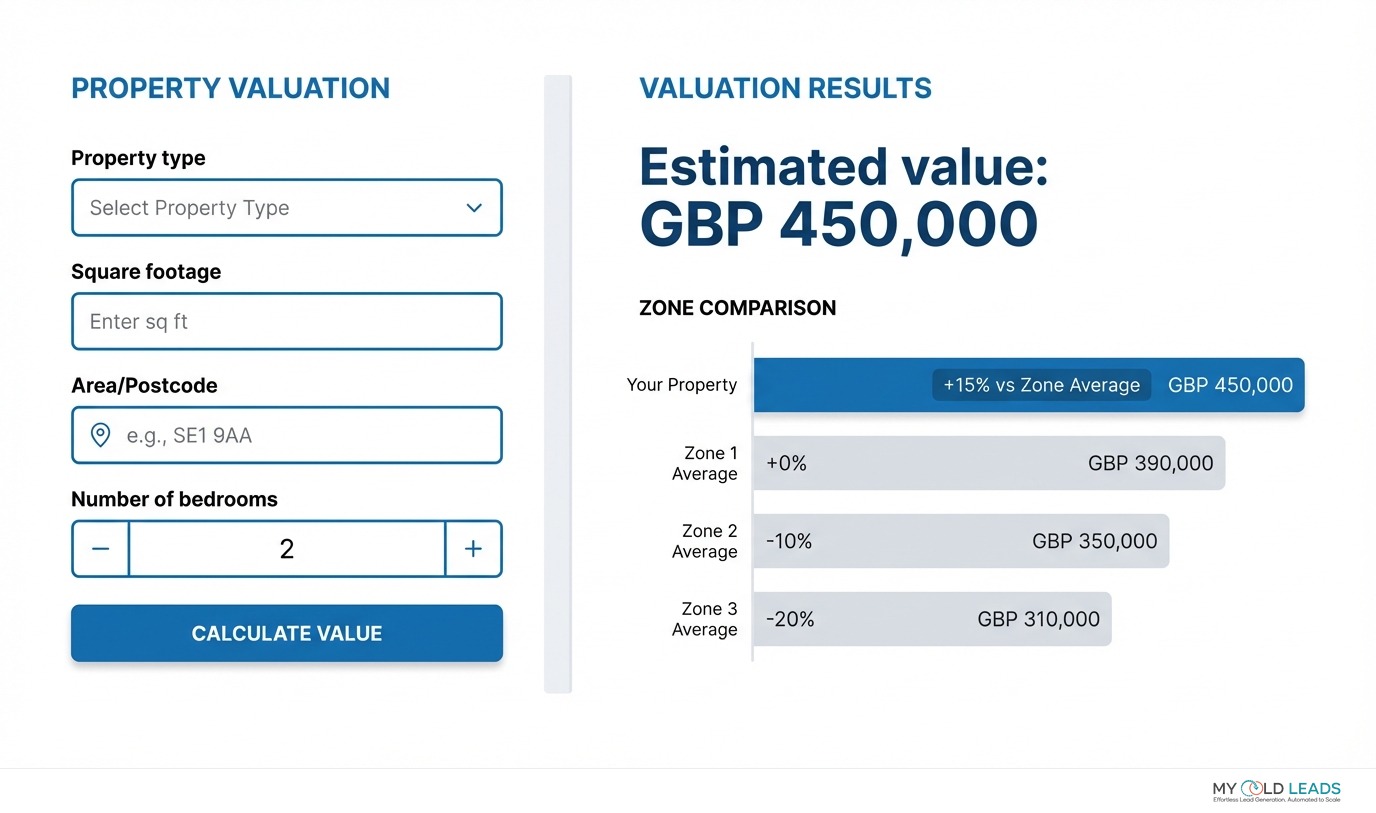Screen dimensions: 1376x813
Task: Click the +15% vs Zone Average badge
Action: (x=1040, y=384)
